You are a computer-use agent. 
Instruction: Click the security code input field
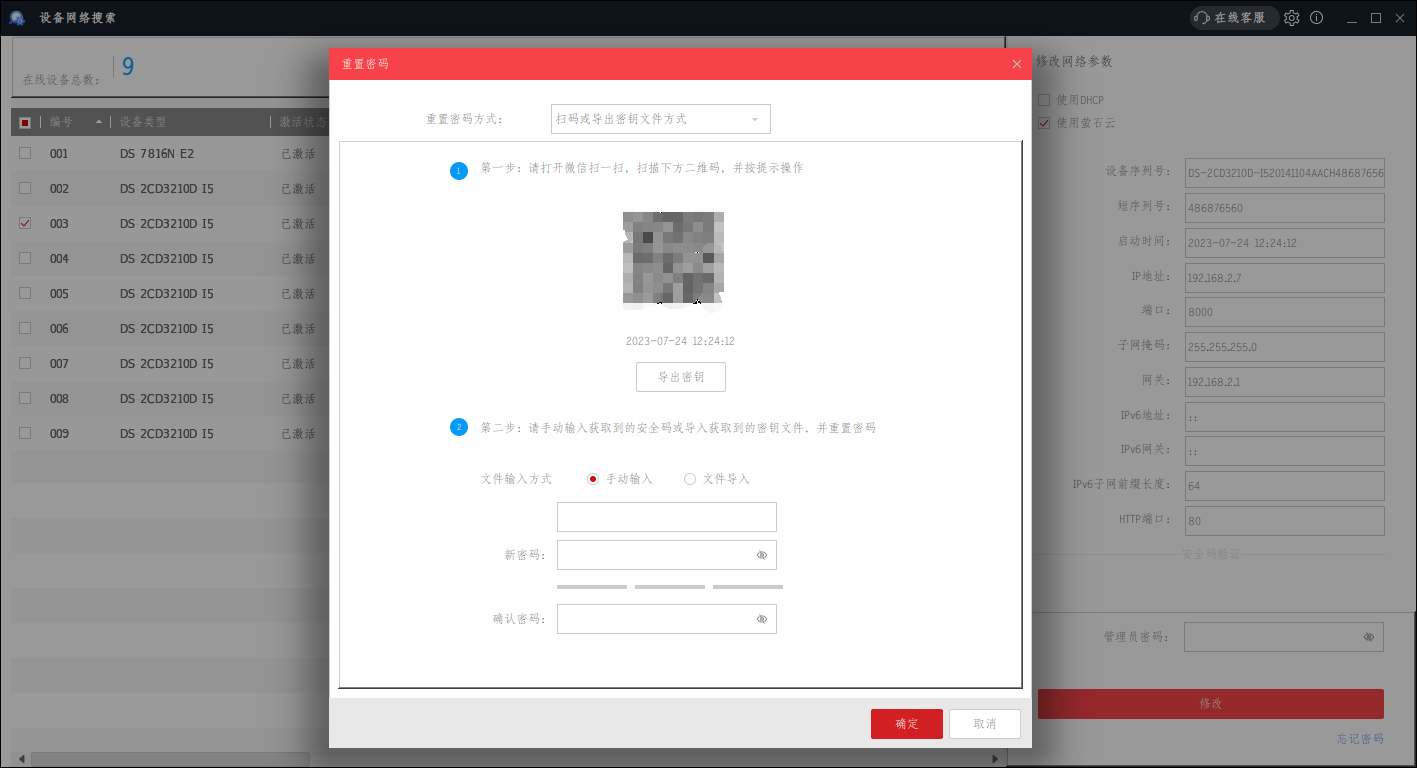(667, 517)
